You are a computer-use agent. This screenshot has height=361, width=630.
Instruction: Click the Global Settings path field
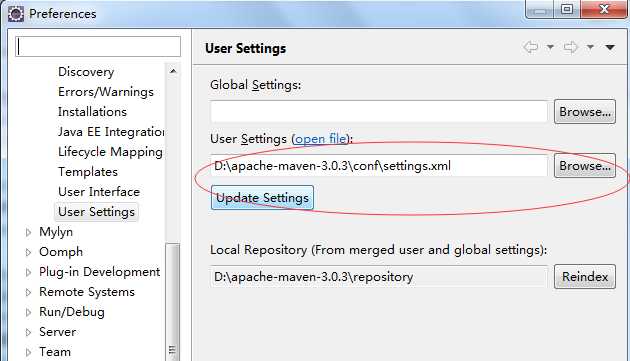pyautogui.click(x=379, y=112)
